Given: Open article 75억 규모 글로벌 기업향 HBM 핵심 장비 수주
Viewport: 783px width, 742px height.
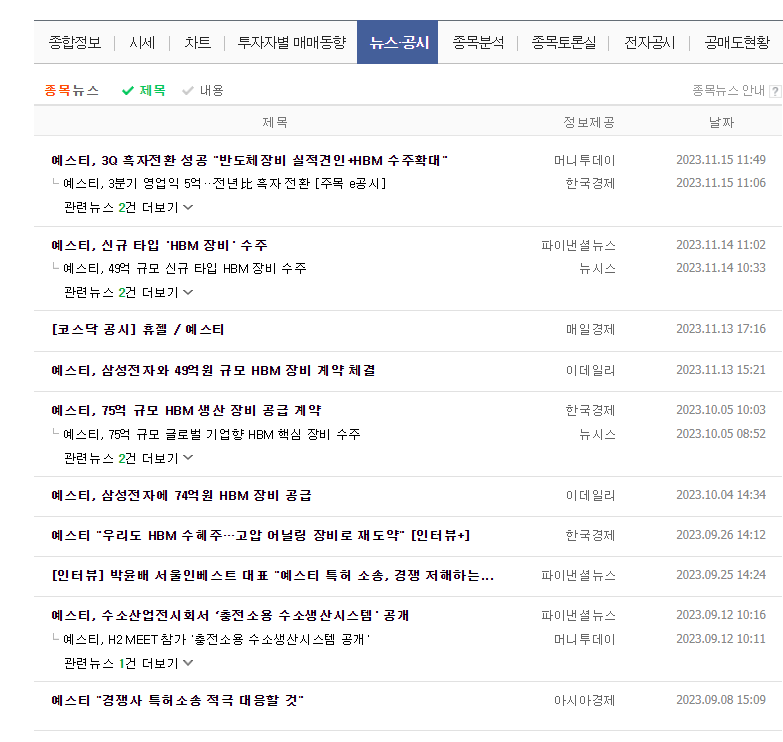Looking at the screenshot, I should tap(212, 434).
